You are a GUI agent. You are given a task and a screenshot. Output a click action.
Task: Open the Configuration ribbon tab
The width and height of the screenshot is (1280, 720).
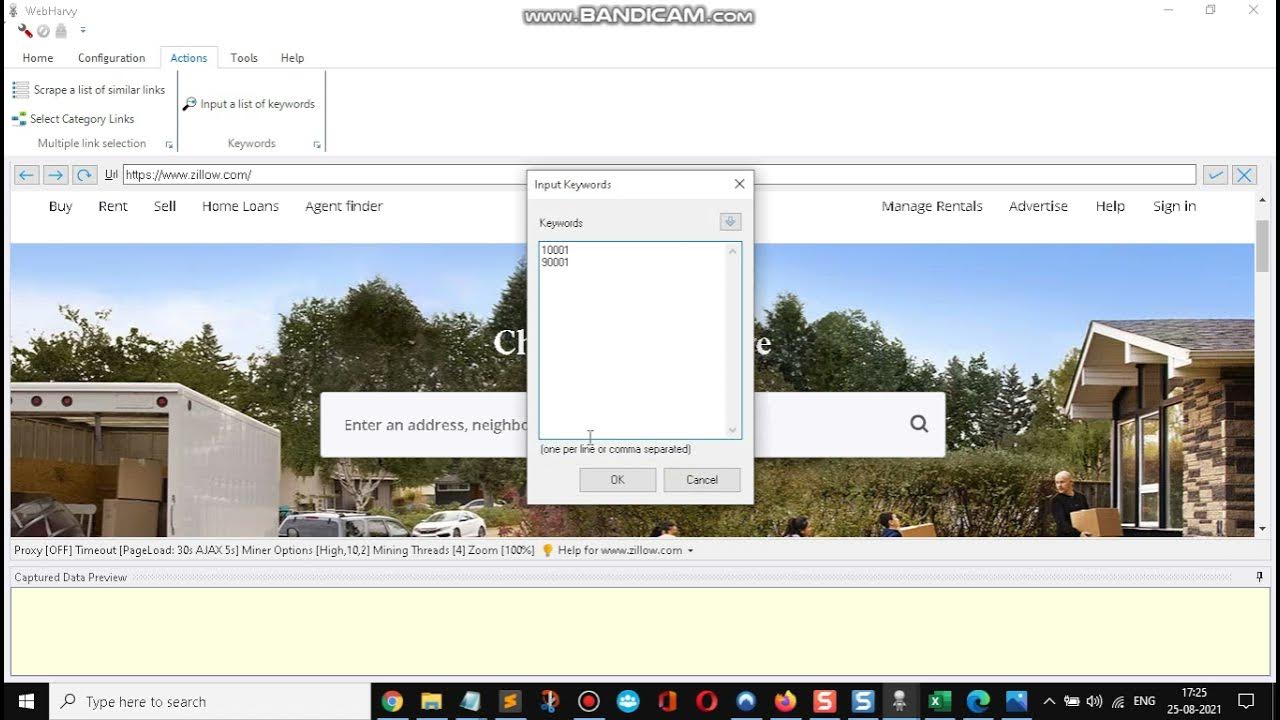pos(111,58)
